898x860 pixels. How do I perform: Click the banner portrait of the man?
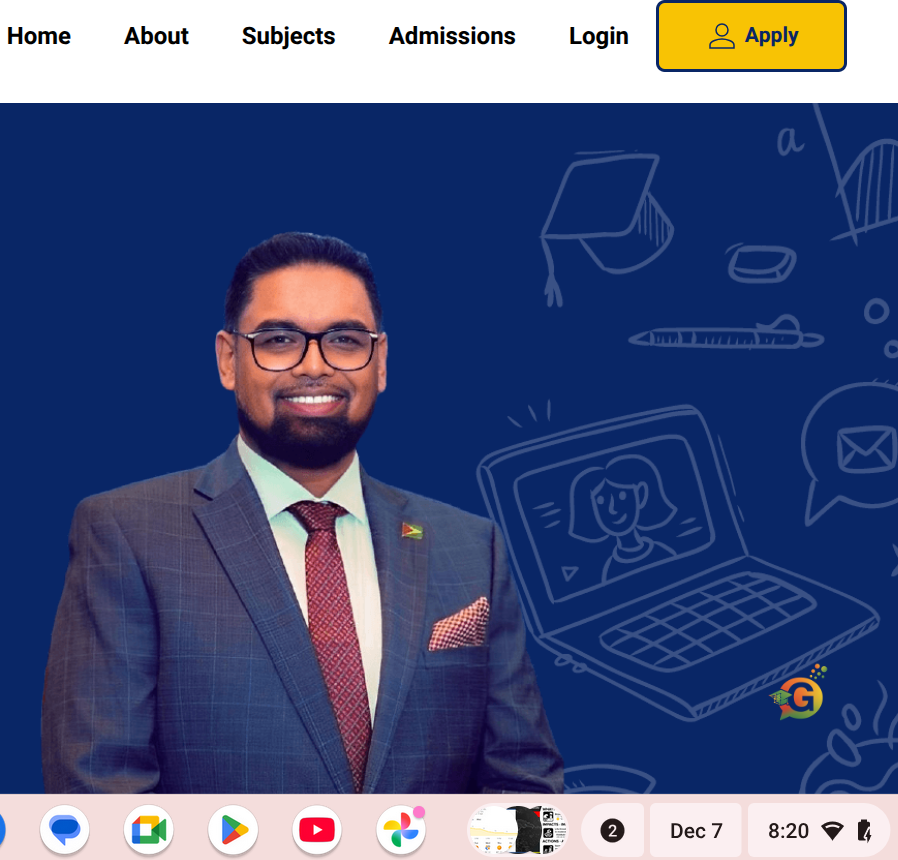(301, 512)
